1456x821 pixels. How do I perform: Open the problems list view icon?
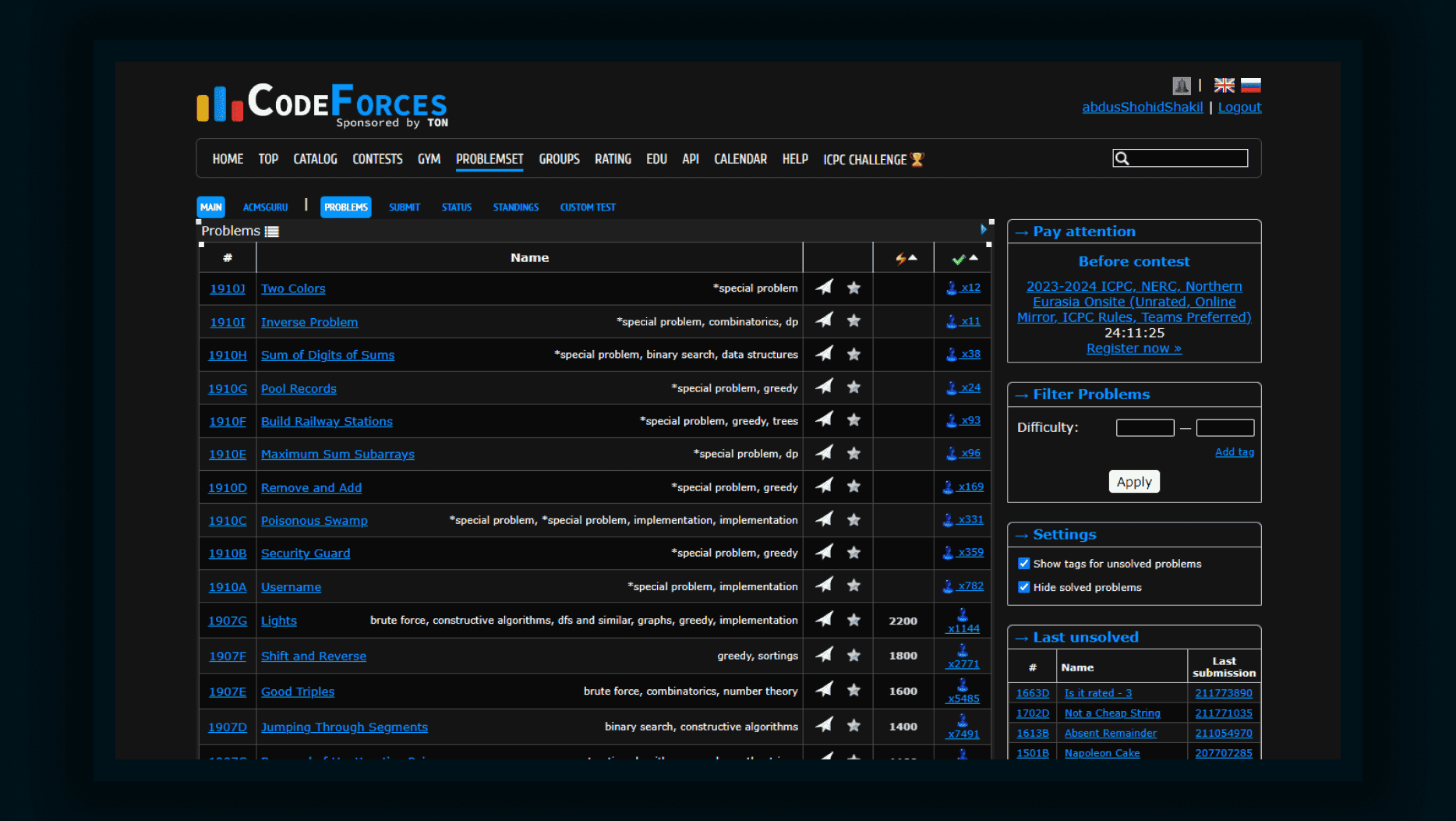point(272,232)
